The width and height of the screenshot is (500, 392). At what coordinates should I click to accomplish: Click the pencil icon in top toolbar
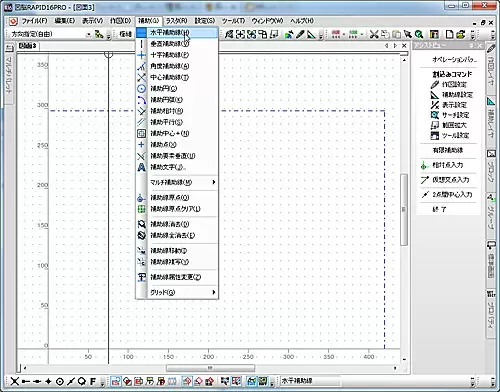(x=300, y=34)
